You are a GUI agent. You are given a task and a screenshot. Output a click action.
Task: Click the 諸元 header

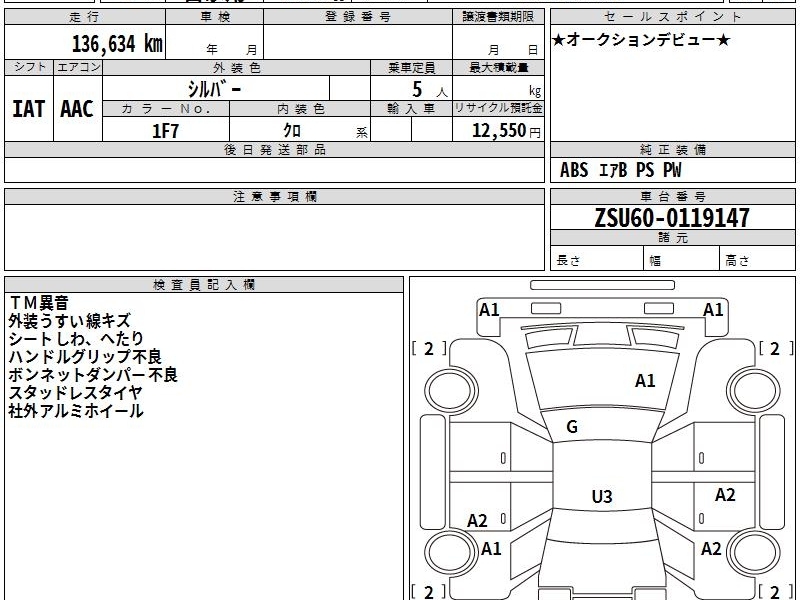(672, 238)
